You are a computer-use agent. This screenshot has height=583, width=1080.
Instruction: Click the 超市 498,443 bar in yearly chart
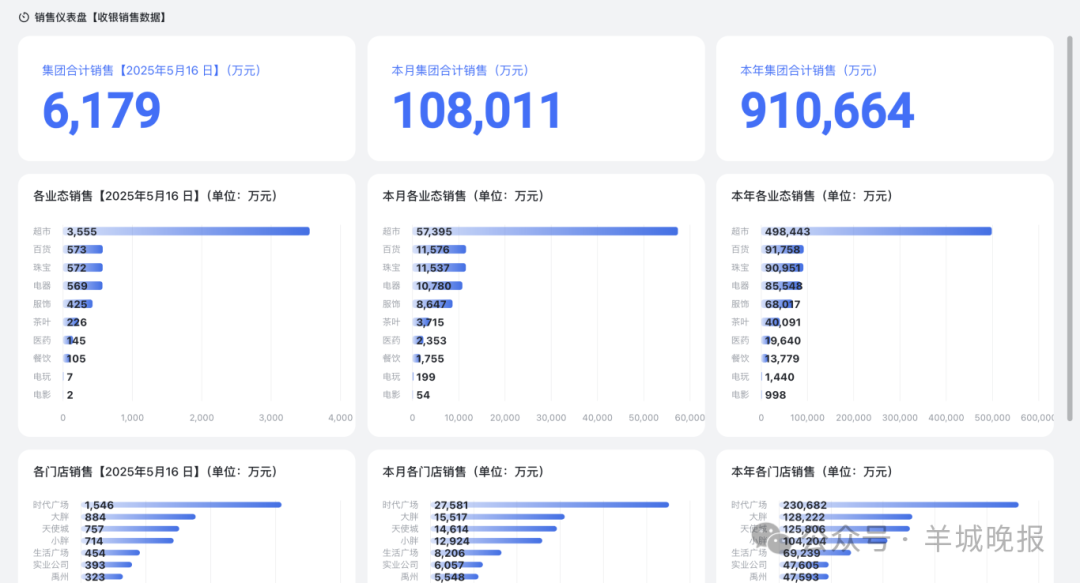(x=876, y=231)
